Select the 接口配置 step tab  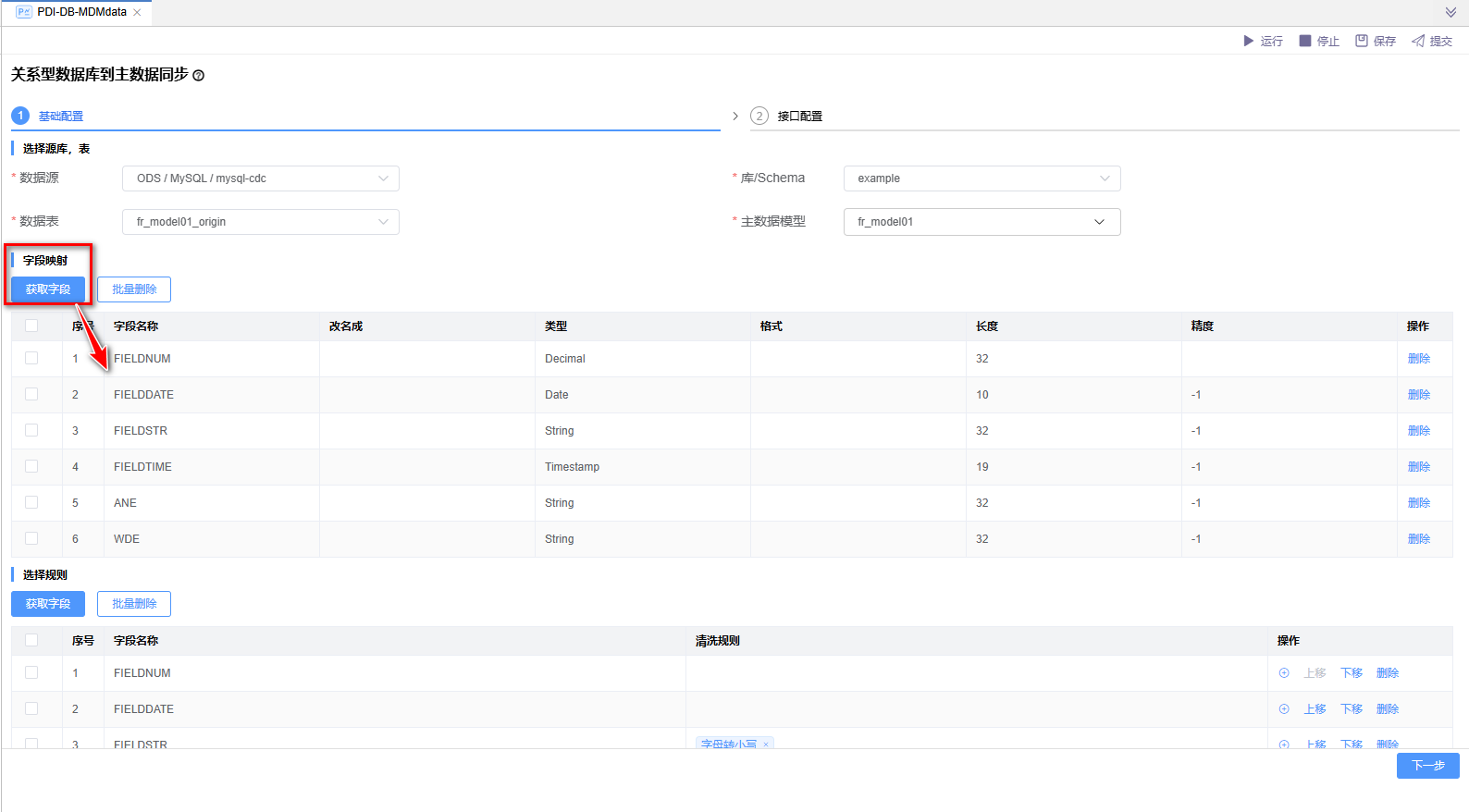click(800, 117)
